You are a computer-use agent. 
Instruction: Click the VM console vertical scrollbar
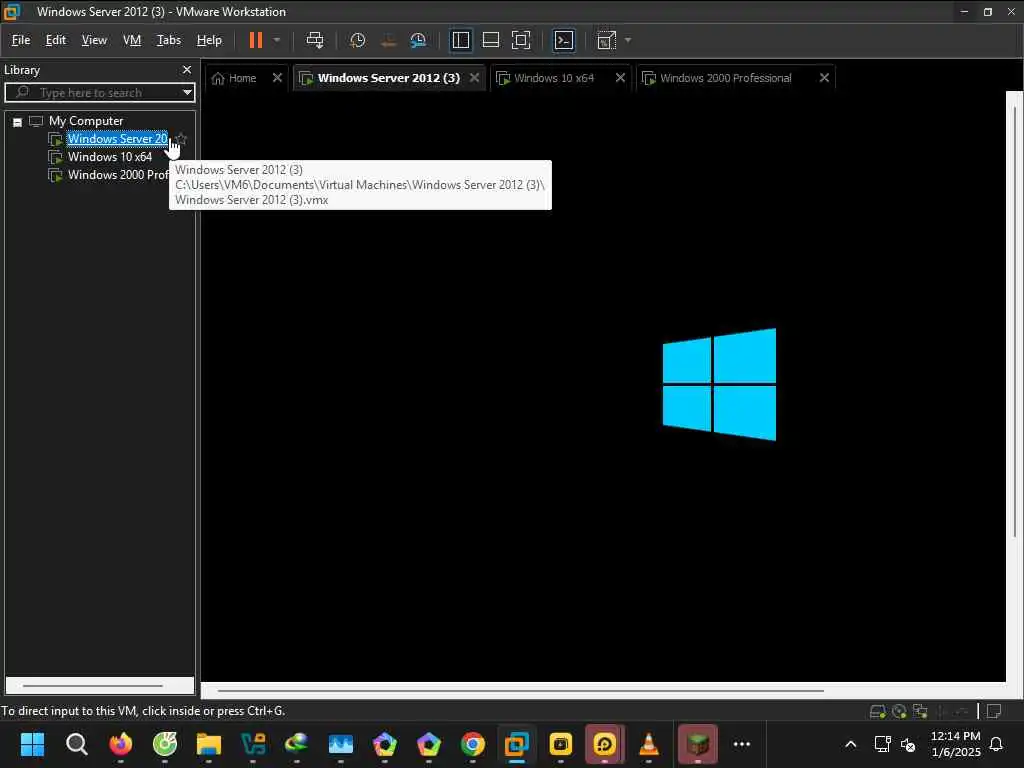pos(1014,320)
